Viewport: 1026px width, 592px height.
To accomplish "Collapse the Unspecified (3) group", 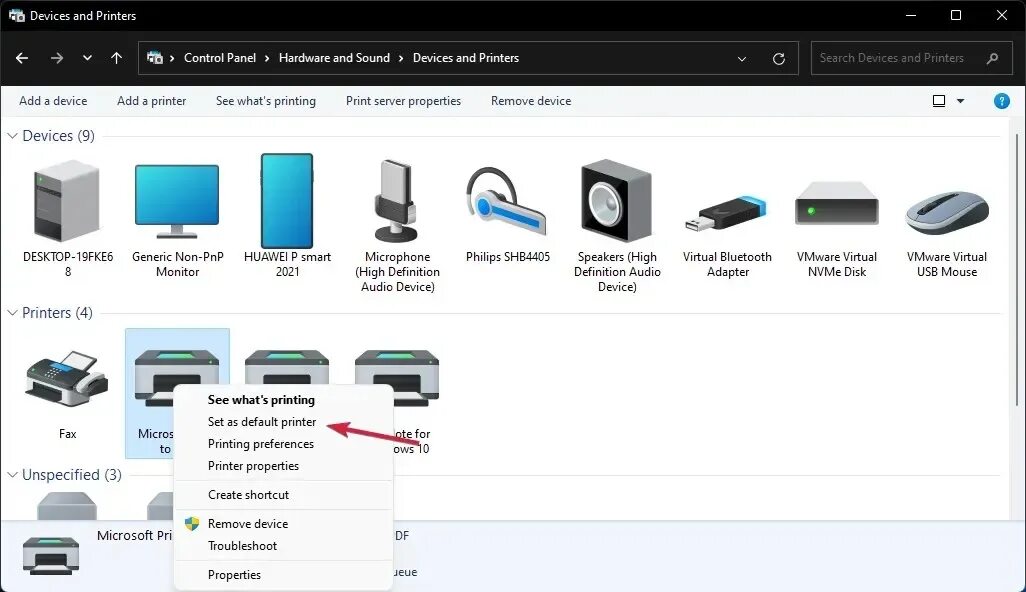I will tap(12, 475).
